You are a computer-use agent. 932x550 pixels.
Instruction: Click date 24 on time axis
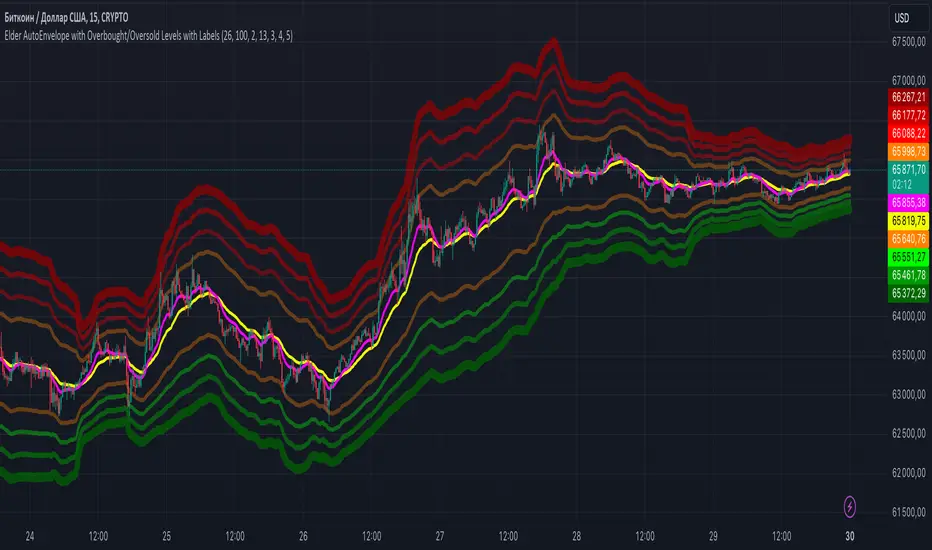pos(30,536)
